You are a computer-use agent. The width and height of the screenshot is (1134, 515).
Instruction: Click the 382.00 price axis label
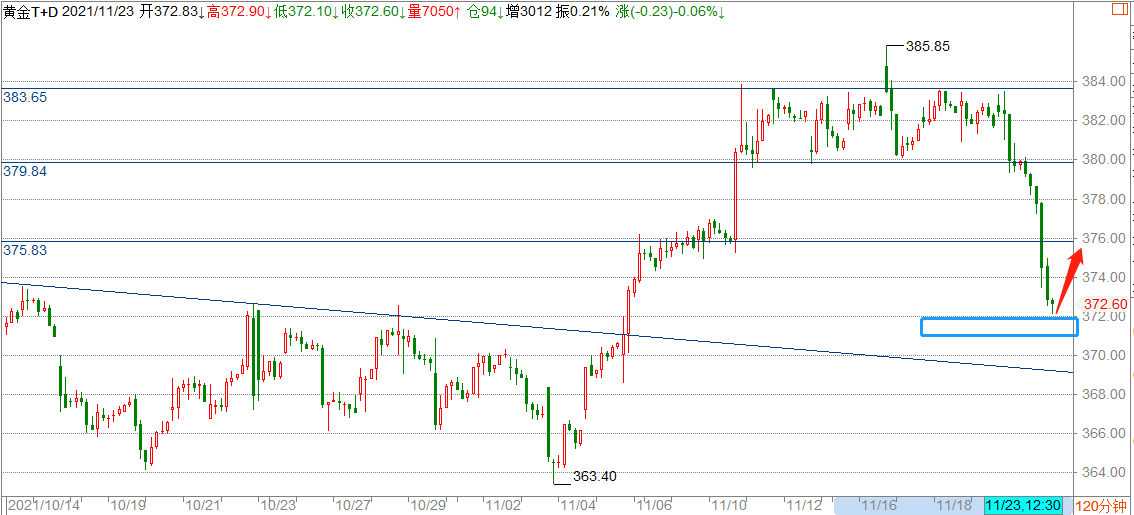pos(1104,120)
